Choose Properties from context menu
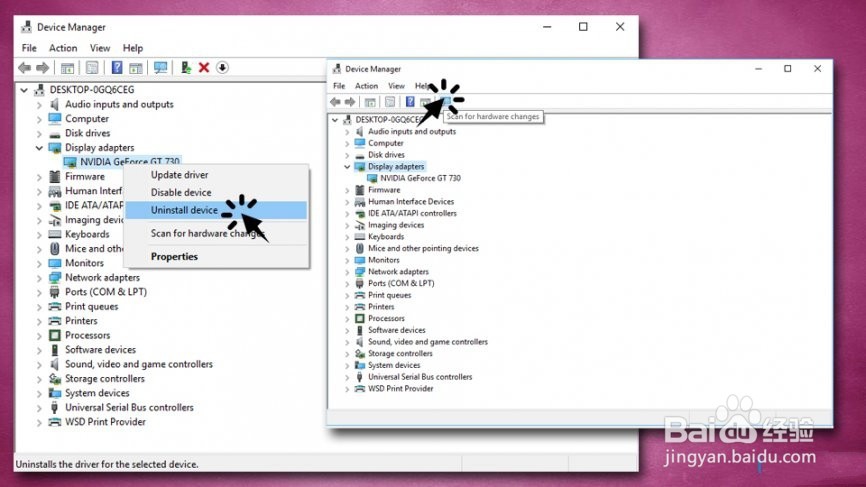 point(216,257)
